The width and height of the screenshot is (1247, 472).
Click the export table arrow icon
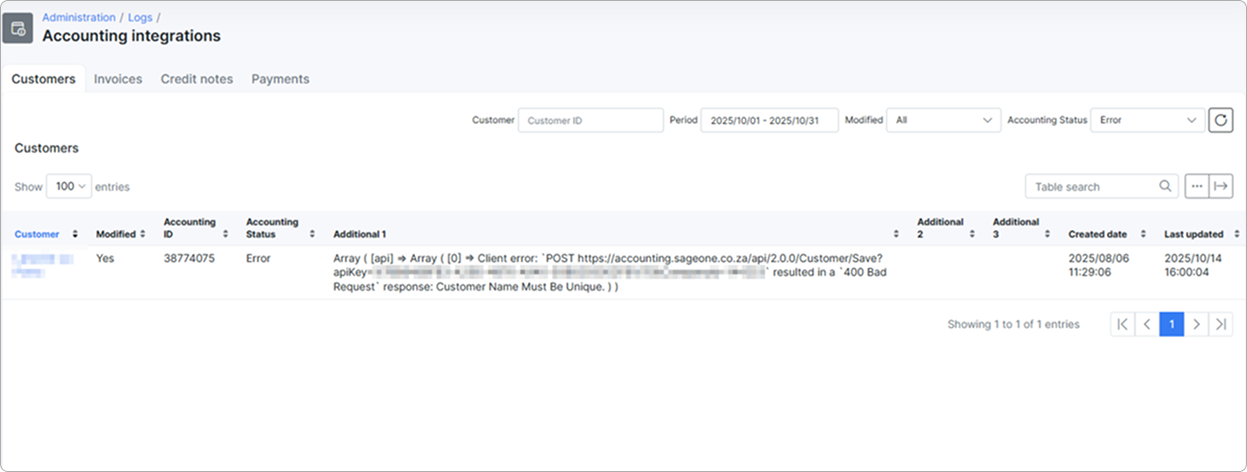[x=1220, y=186]
